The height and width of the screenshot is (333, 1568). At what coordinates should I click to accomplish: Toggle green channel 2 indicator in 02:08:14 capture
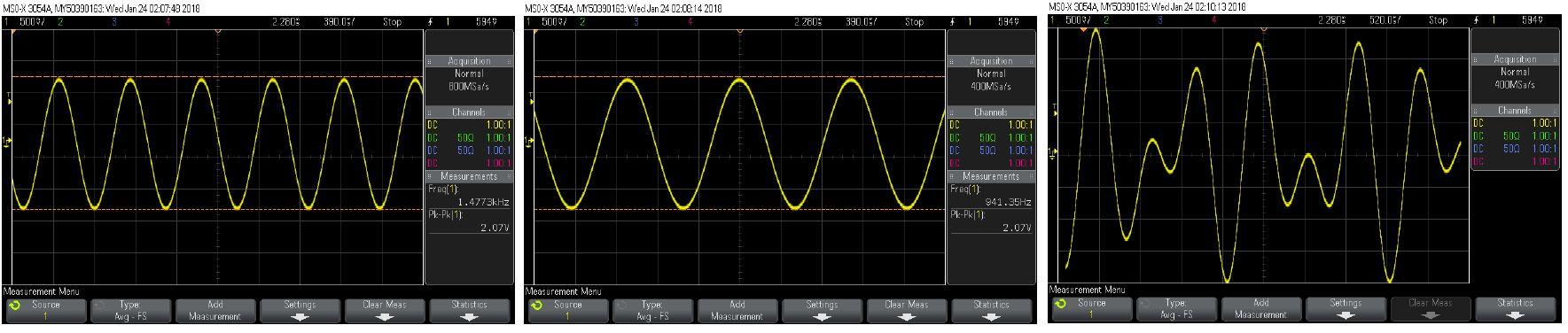pyautogui.click(x=582, y=21)
